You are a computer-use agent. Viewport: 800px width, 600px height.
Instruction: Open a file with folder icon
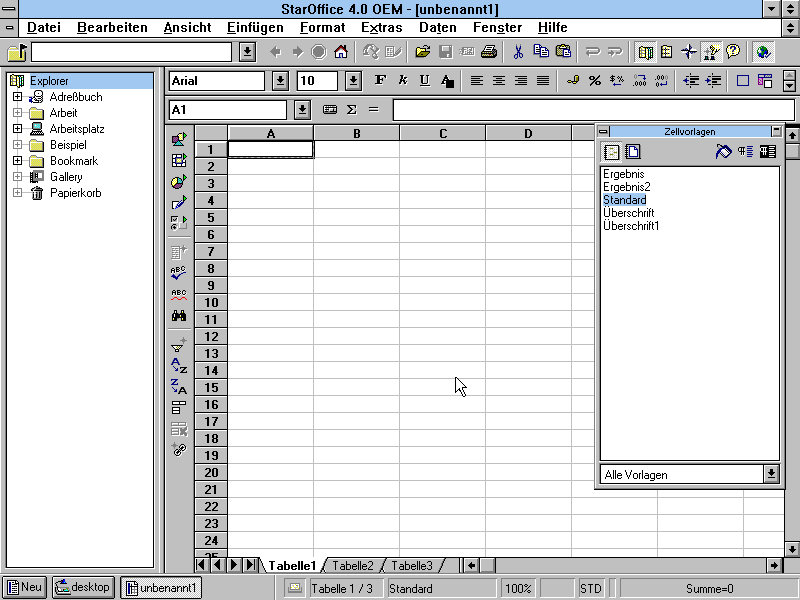tap(422, 52)
